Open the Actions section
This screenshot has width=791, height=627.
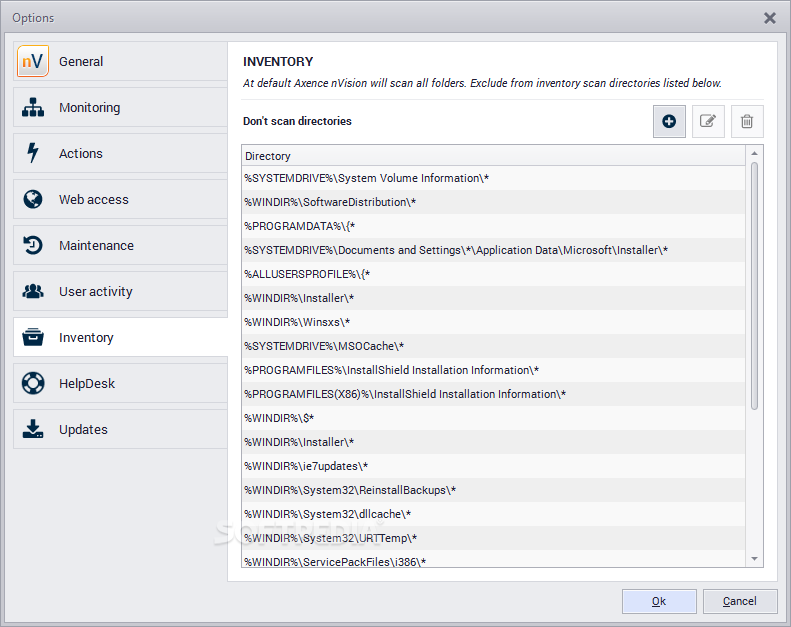(120, 153)
